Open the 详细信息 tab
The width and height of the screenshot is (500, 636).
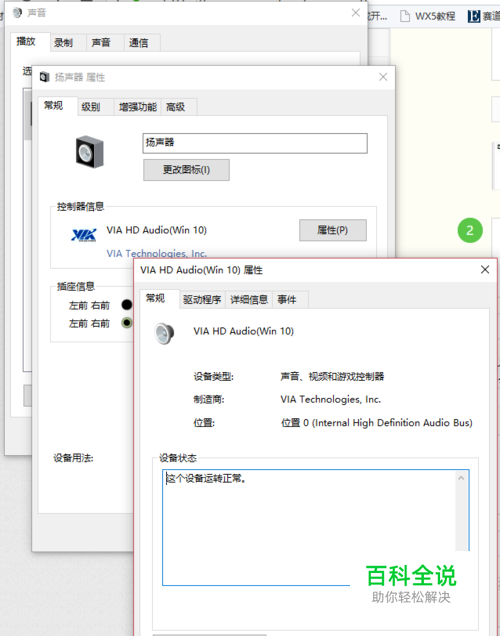pyautogui.click(x=249, y=300)
